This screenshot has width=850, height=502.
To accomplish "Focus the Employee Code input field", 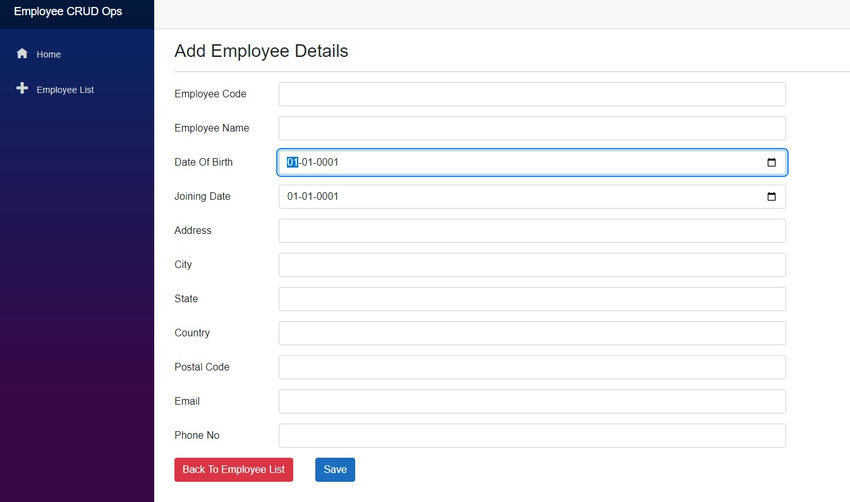I will [x=532, y=94].
